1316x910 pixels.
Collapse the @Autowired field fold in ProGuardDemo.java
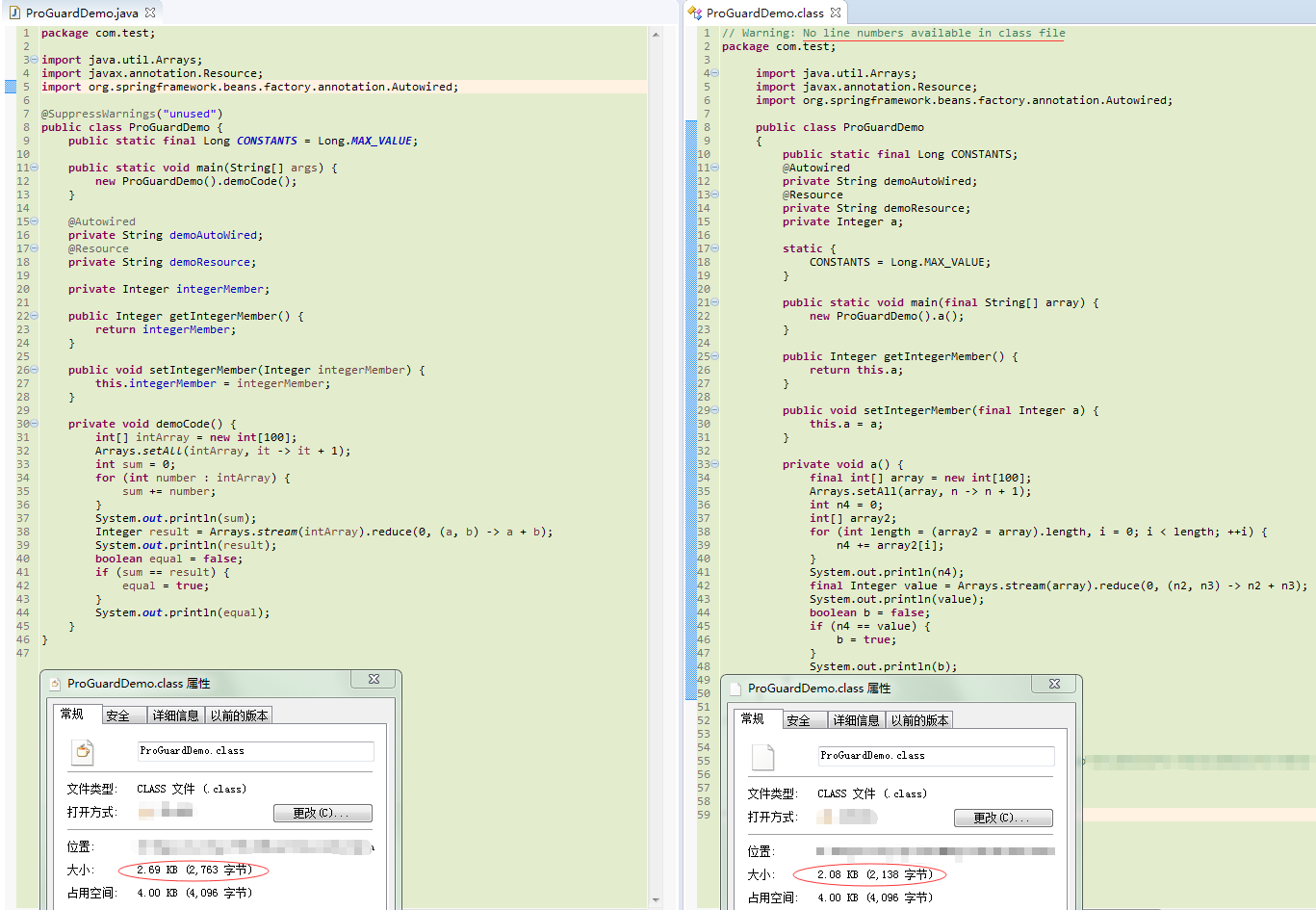36,221
